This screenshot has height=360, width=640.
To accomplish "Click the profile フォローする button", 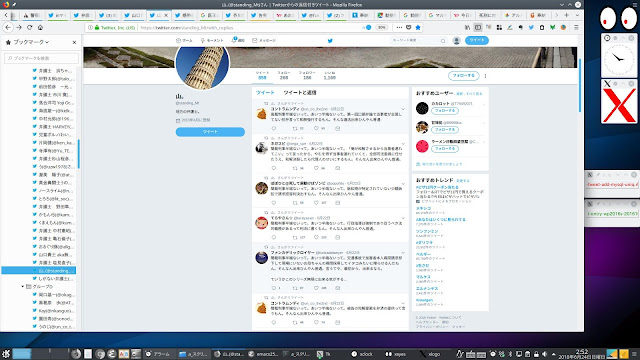I will point(463,76).
